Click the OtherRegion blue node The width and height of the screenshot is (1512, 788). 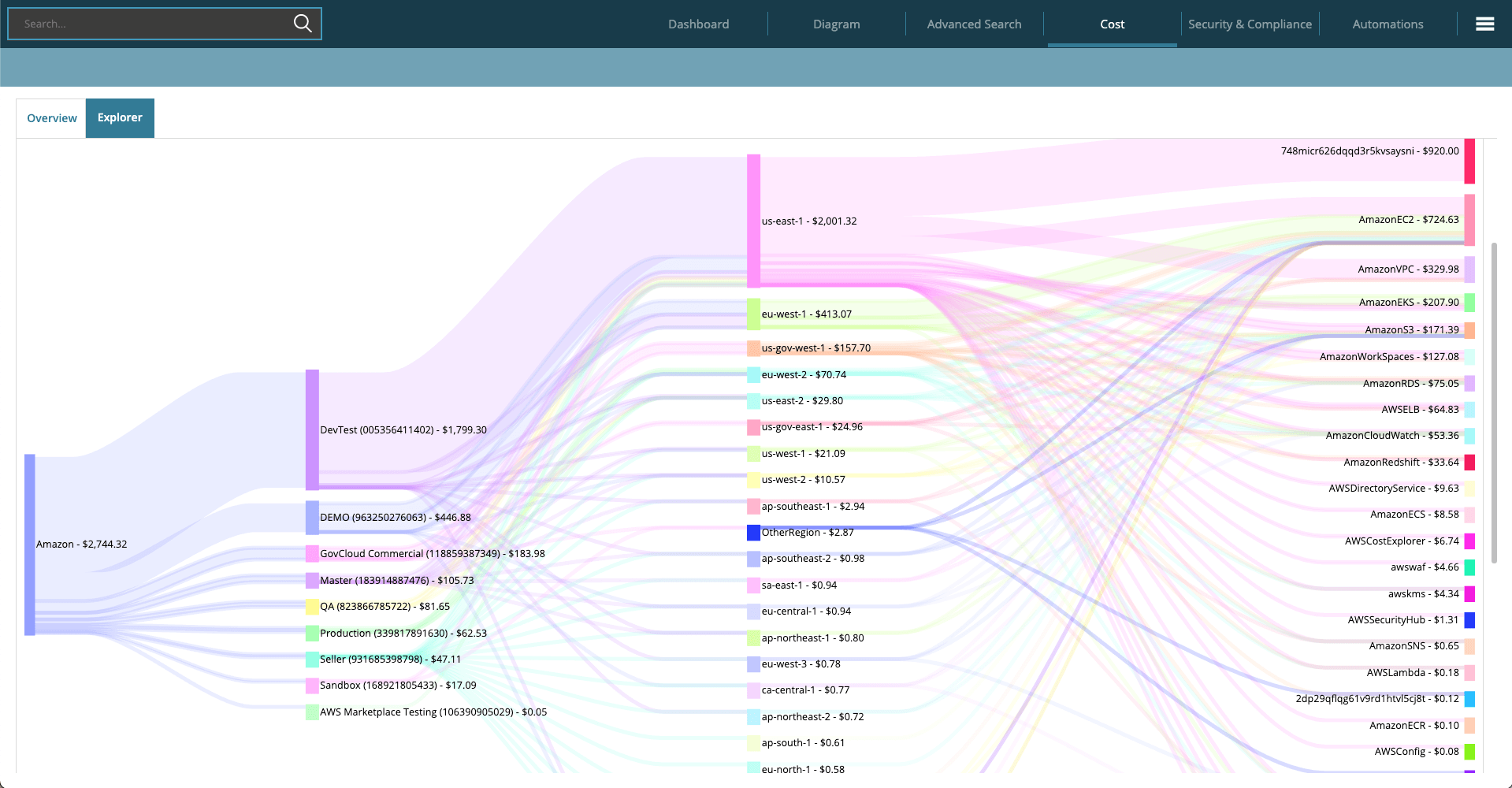(753, 533)
